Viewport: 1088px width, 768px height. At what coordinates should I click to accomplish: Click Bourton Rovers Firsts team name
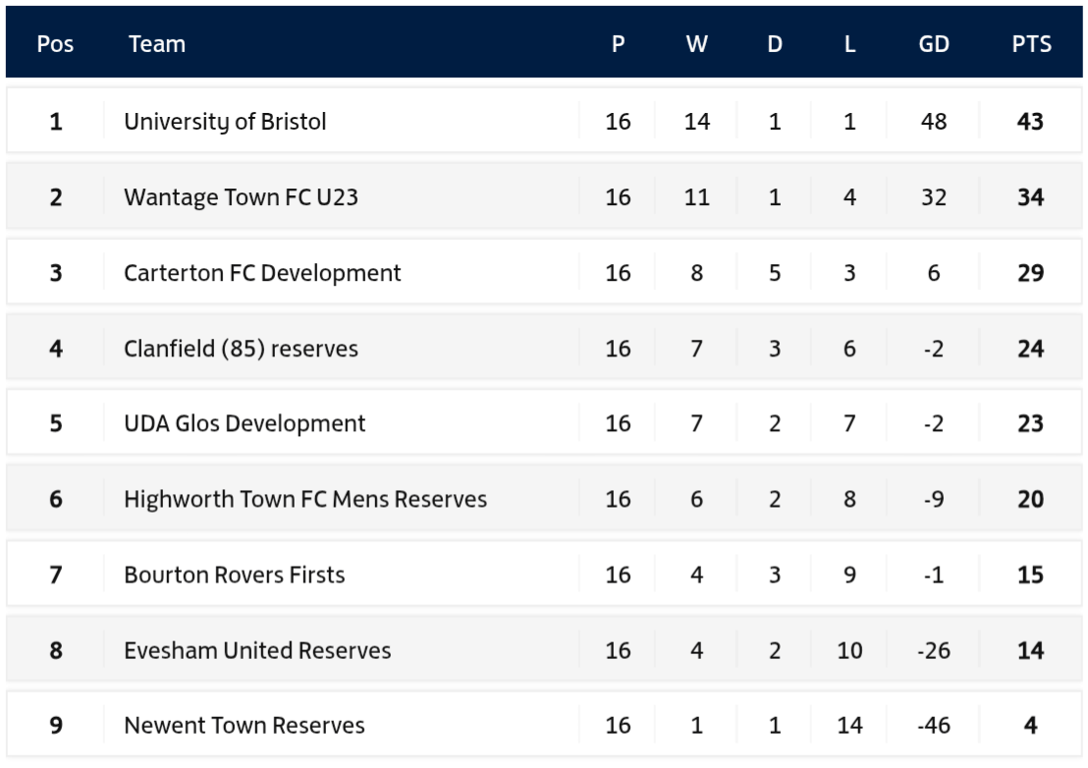click(234, 574)
